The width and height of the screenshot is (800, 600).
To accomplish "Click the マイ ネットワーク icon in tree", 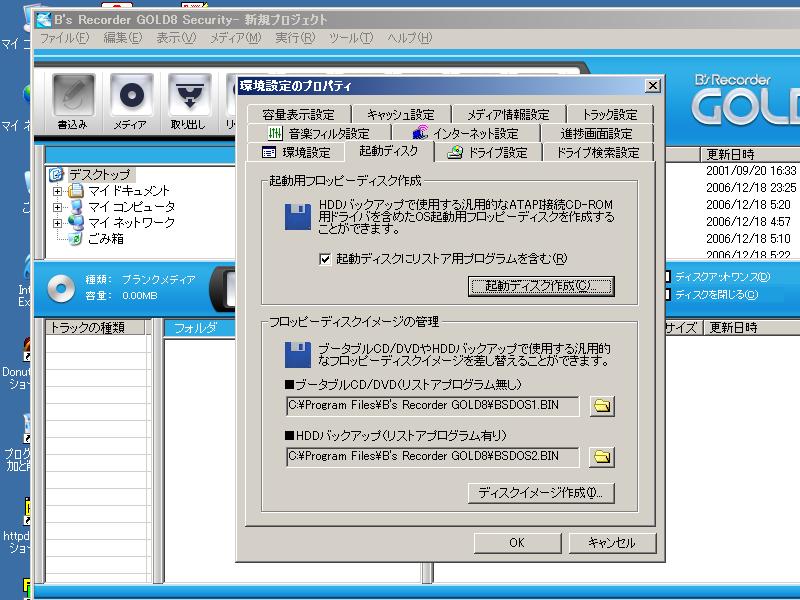I will pyautogui.click(x=76, y=222).
